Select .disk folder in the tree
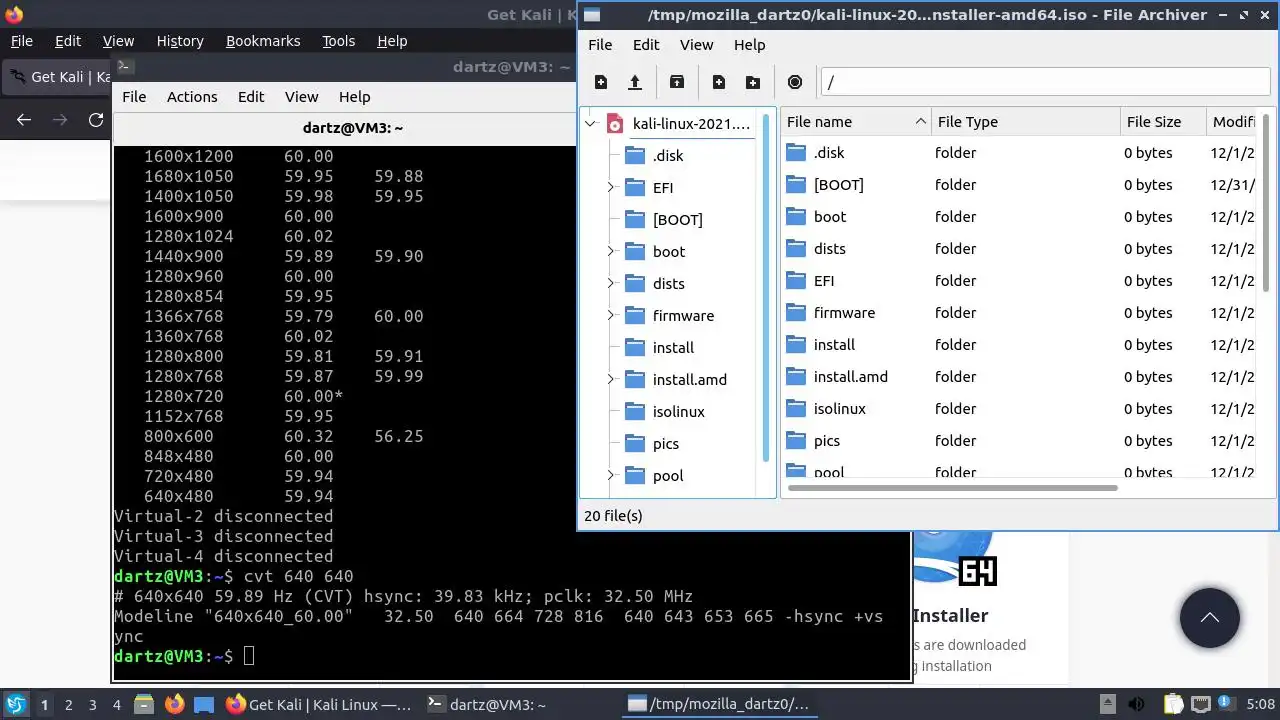 point(668,155)
